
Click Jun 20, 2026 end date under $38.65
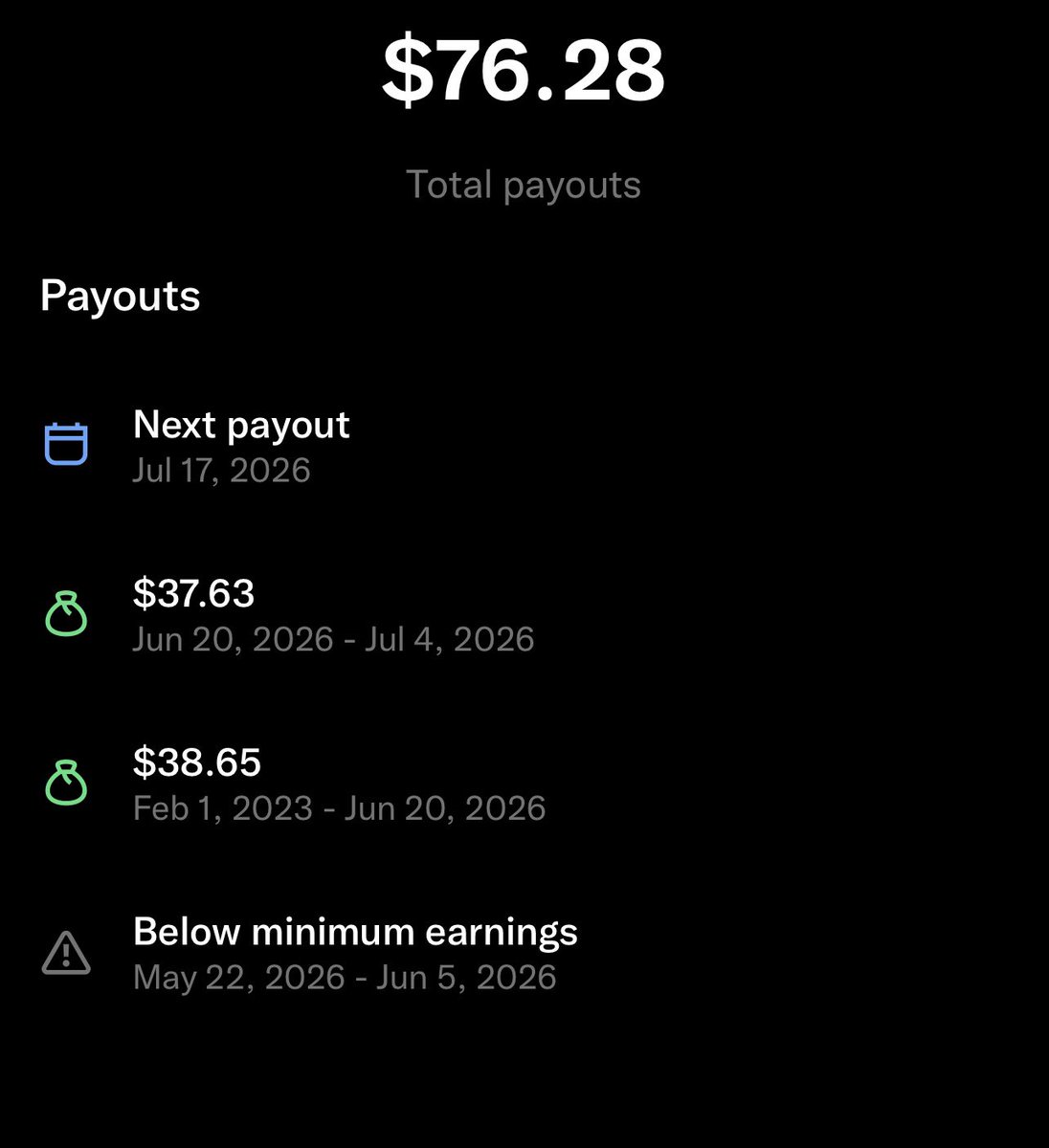point(445,808)
